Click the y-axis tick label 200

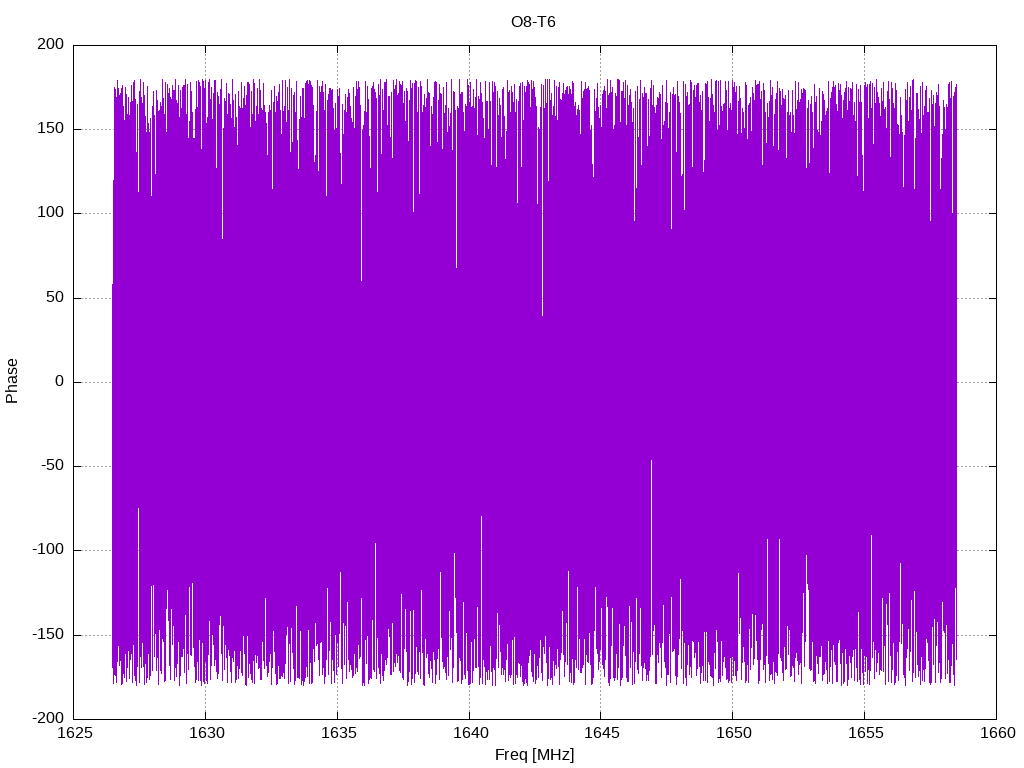[51, 44]
